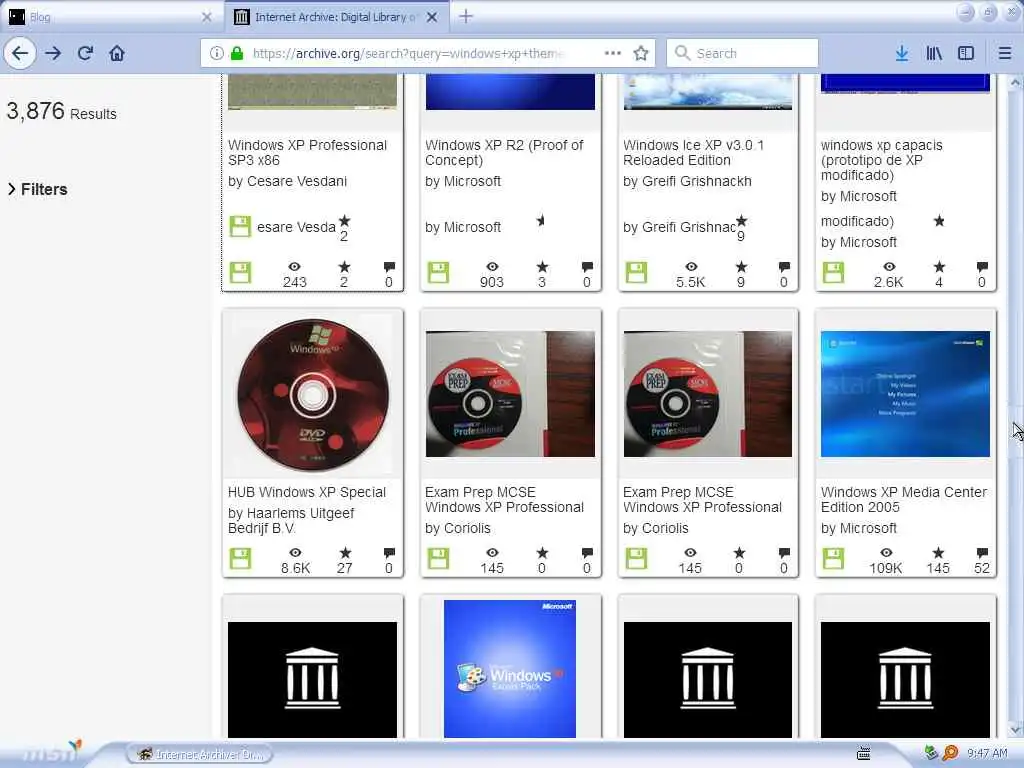
Task: Expand the Filters section
Action: [37, 189]
